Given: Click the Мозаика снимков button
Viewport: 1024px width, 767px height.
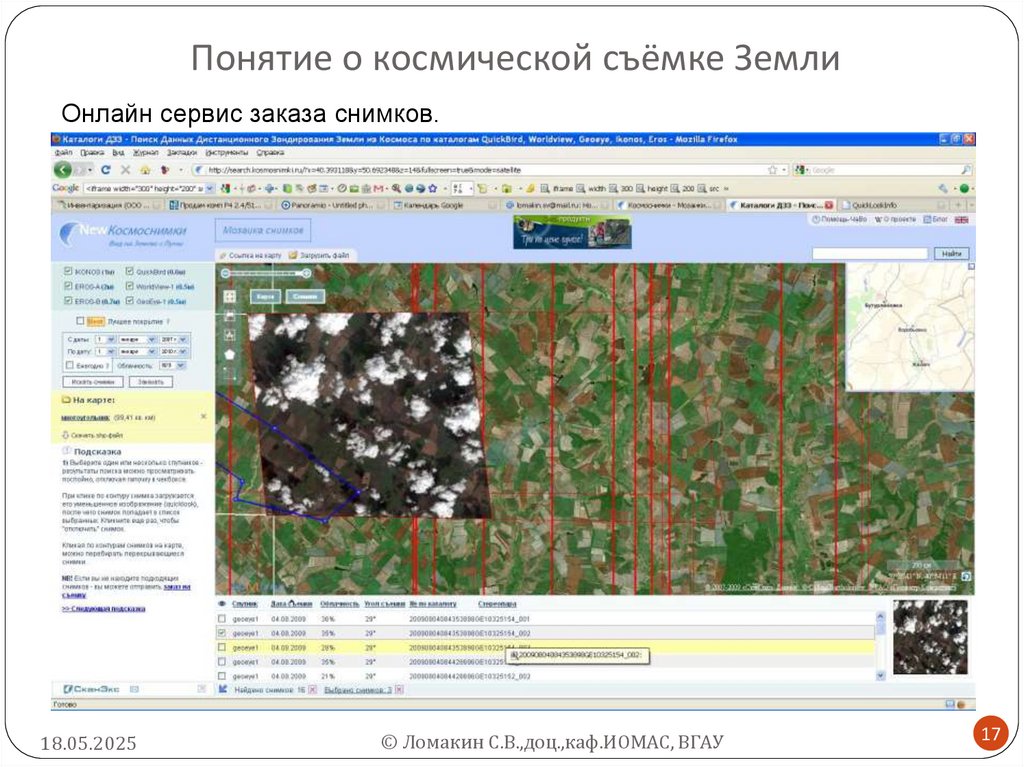Looking at the screenshot, I should [263, 231].
